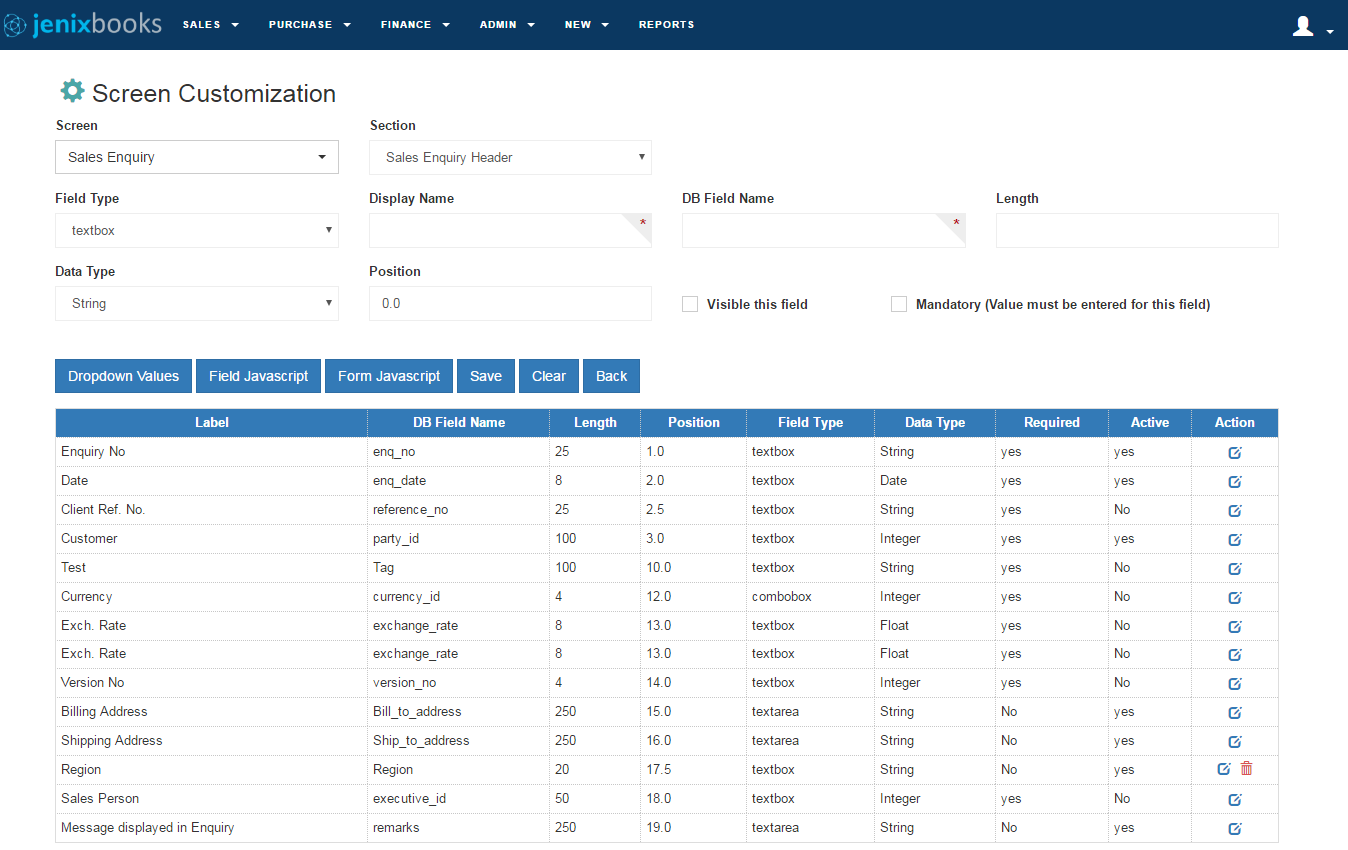Edit the Message displayed in Enquiry row
Viewport: 1348px width, 850px height.
tap(1235, 829)
